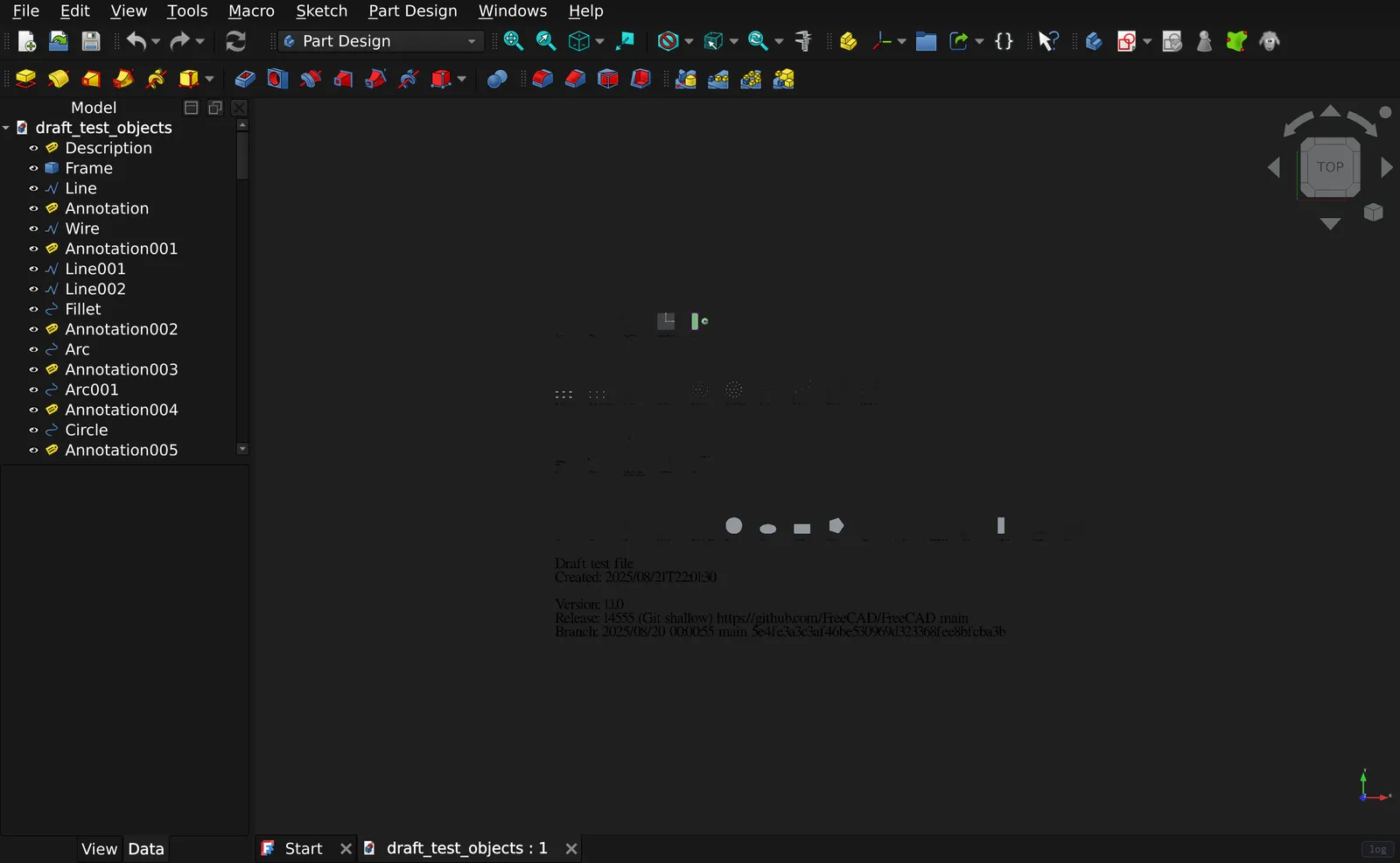
Task: Click the Open file icon
Action: click(59, 41)
